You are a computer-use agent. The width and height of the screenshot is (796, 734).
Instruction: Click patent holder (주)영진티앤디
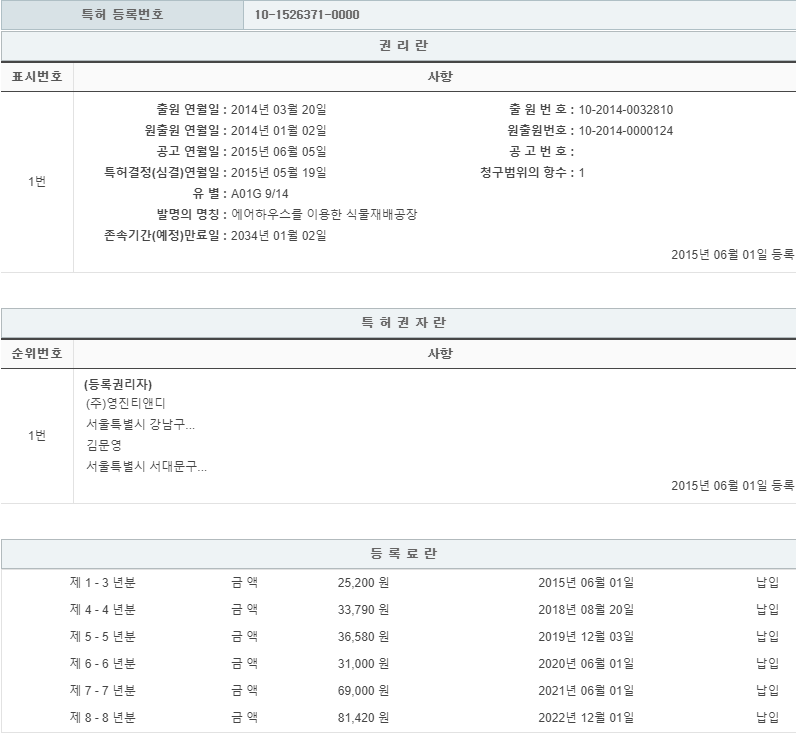[126, 403]
